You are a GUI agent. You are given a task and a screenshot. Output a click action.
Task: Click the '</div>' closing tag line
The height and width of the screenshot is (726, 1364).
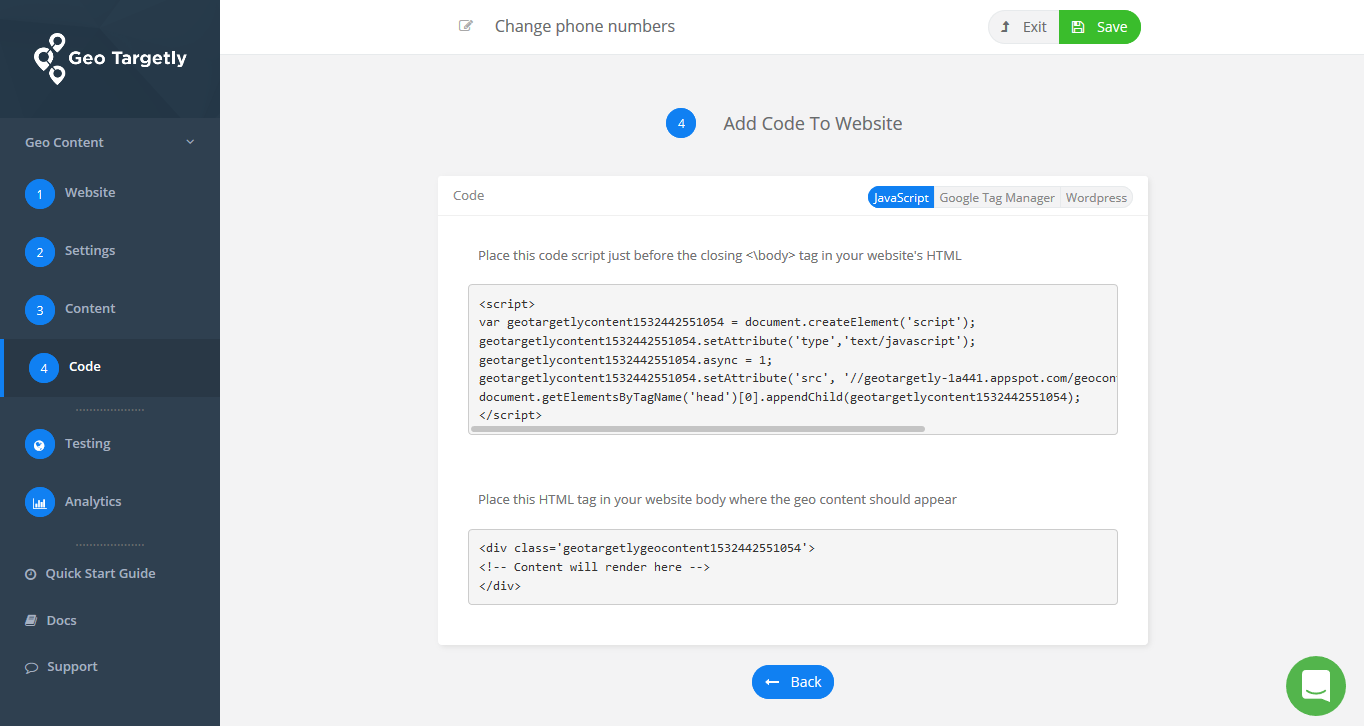(x=500, y=586)
